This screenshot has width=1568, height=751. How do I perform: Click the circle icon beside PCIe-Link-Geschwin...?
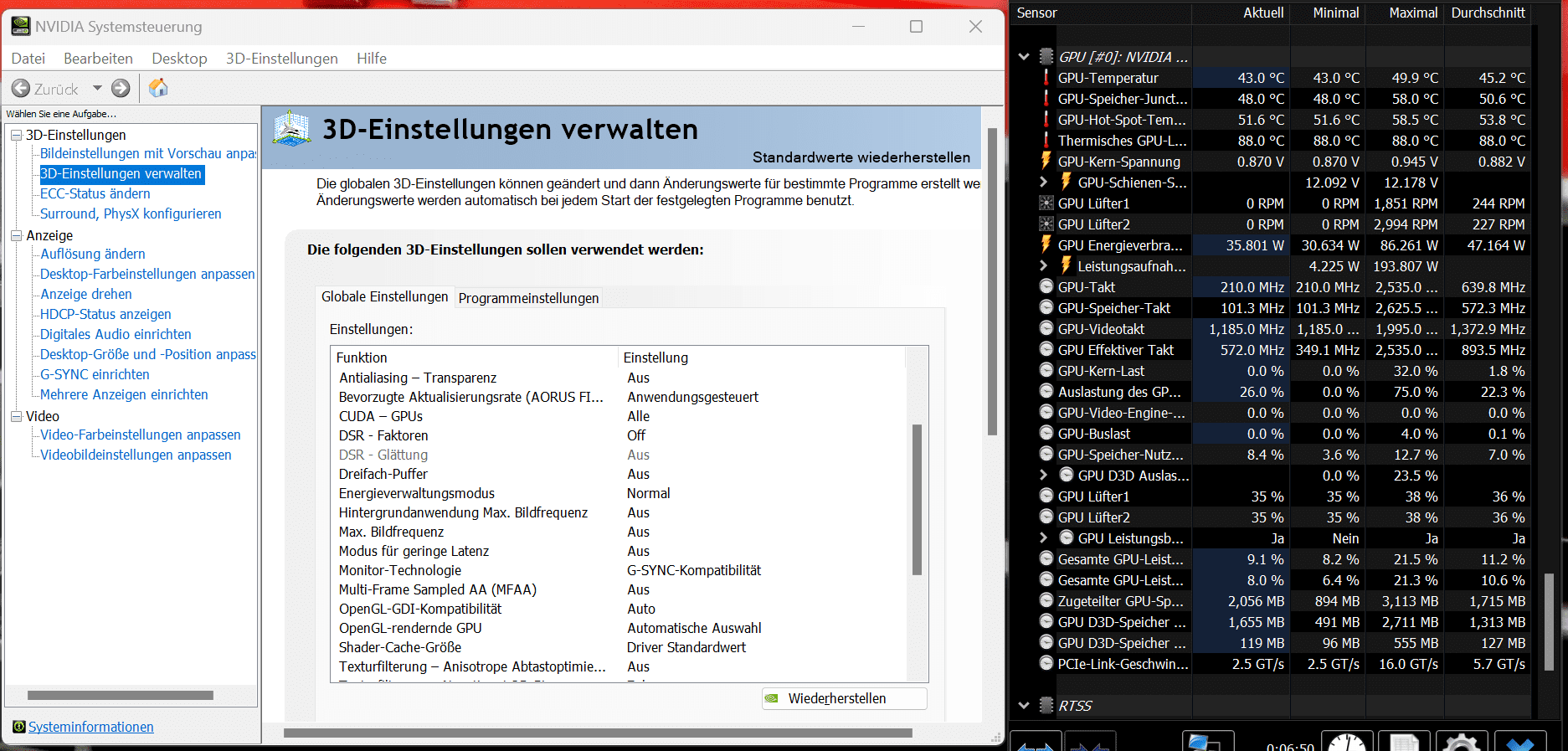pyautogui.click(x=1046, y=663)
